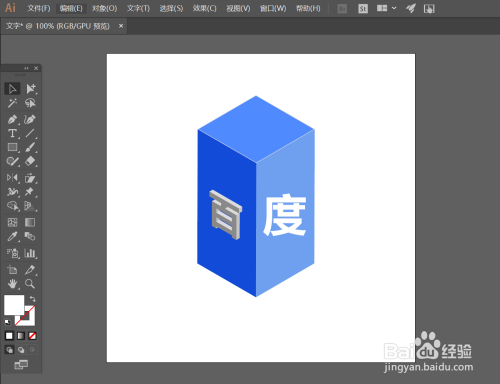
Task: Open the 视图(V) menu
Action: click(x=238, y=8)
